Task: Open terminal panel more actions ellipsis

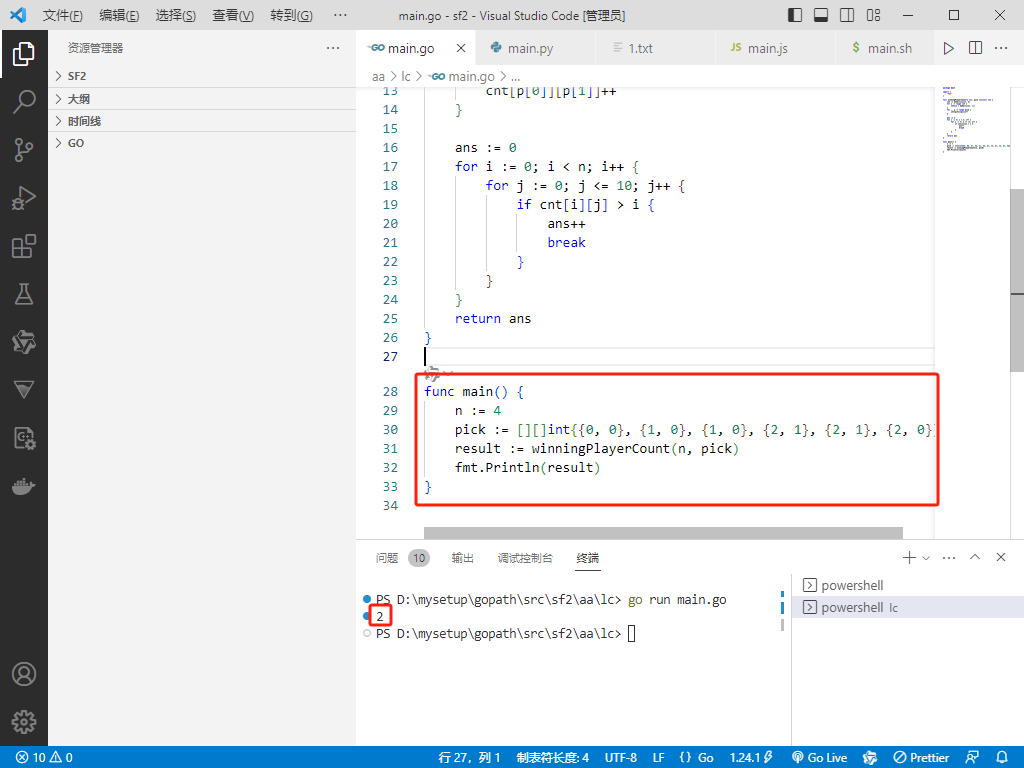Action: click(949, 558)
